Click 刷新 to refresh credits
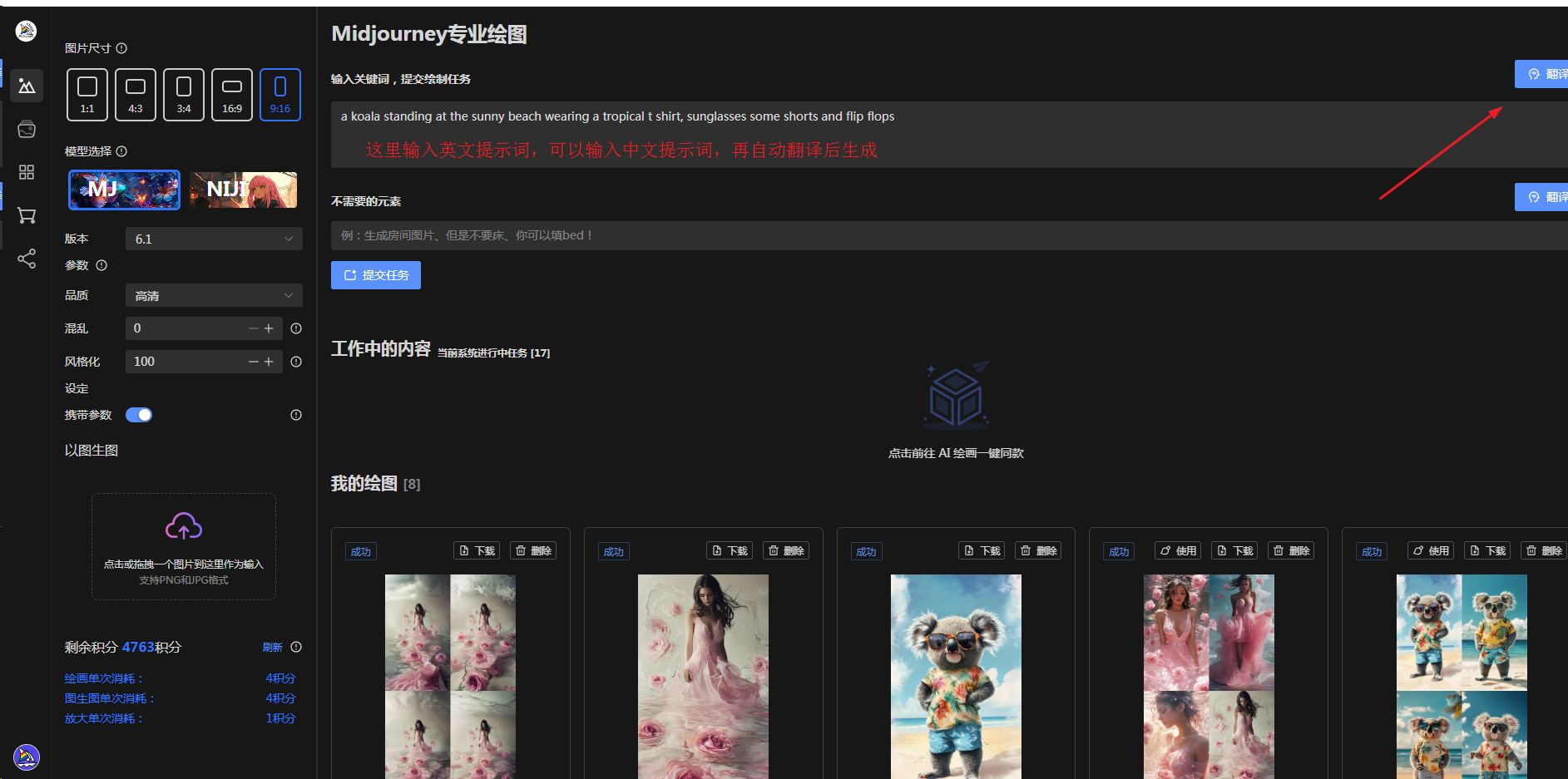 pyautogui.click(x=272, y=648)
